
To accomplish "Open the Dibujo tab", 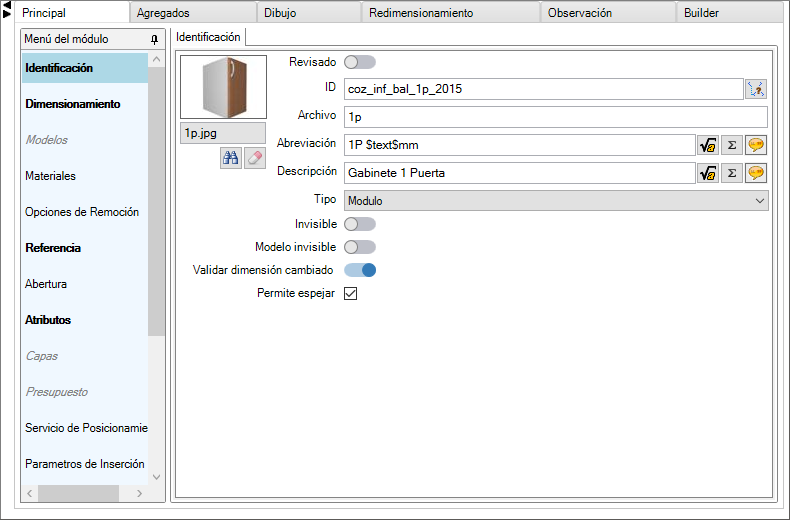I will pyautogui.click(x=309, y=13).
